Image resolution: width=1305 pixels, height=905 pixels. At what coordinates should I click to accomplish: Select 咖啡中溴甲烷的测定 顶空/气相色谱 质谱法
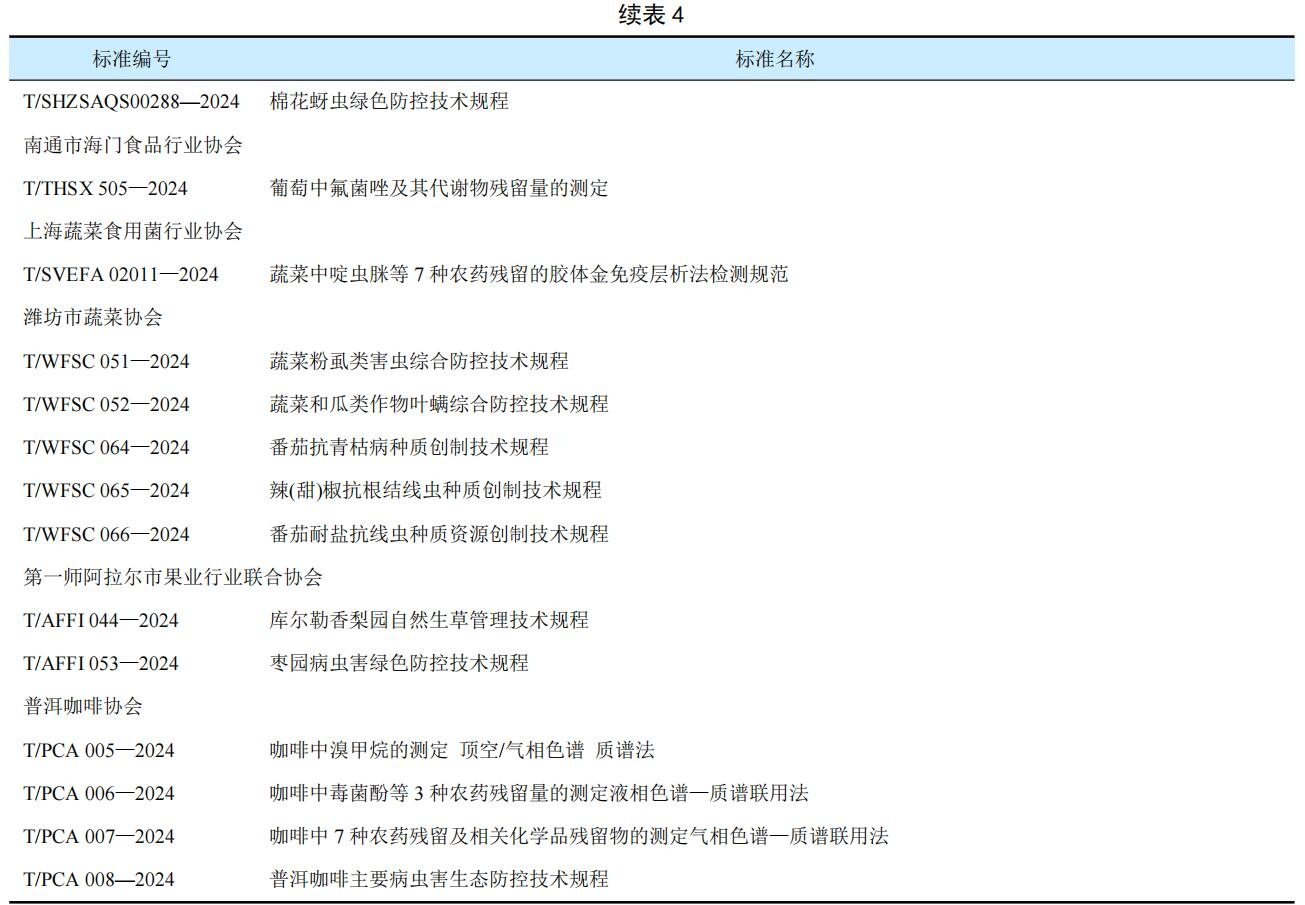tap(462, 750)
